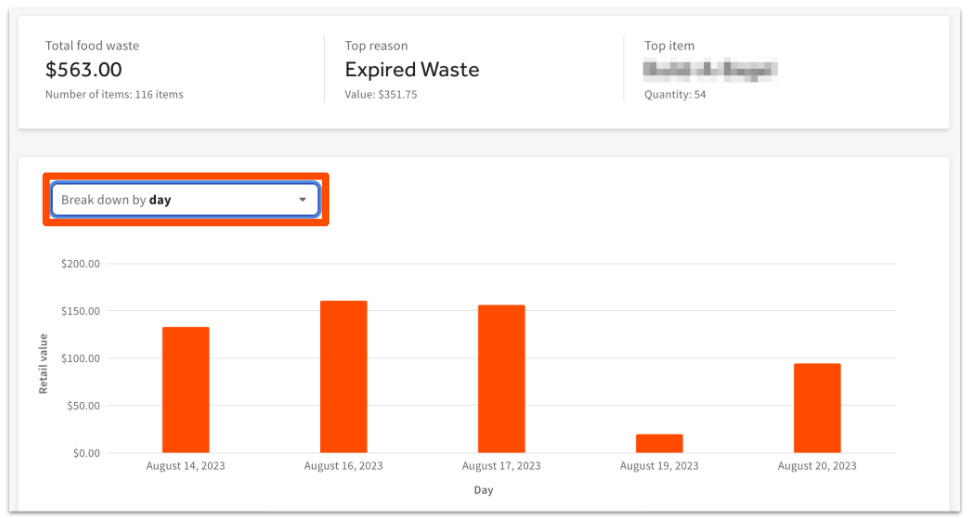This screenshot has width=970, height=518.
Task: Click the August 17, 2023 bar
Action: click(x=501, y=379)
